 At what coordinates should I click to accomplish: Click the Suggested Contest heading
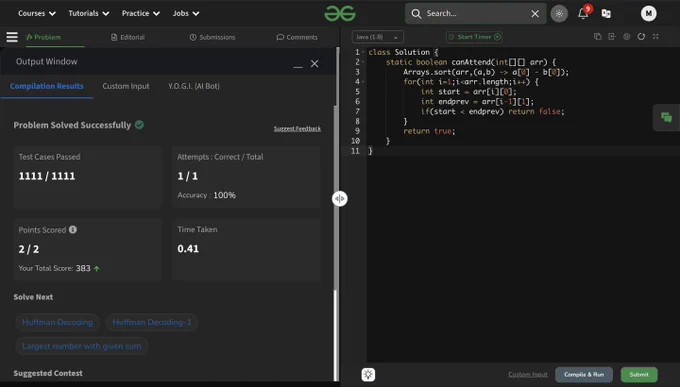[x=48, y=373]
